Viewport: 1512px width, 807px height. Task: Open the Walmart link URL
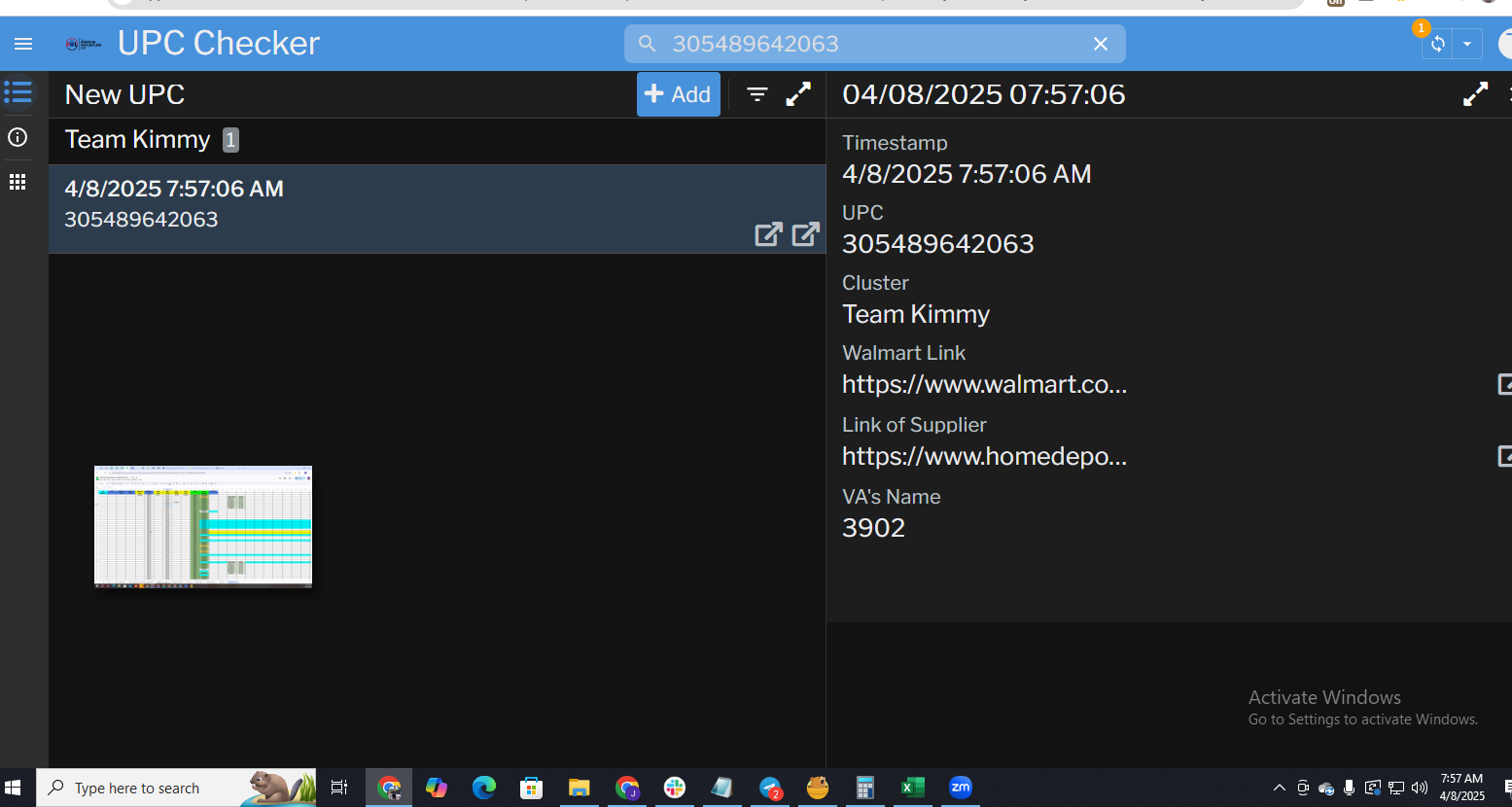coord(984,384)
